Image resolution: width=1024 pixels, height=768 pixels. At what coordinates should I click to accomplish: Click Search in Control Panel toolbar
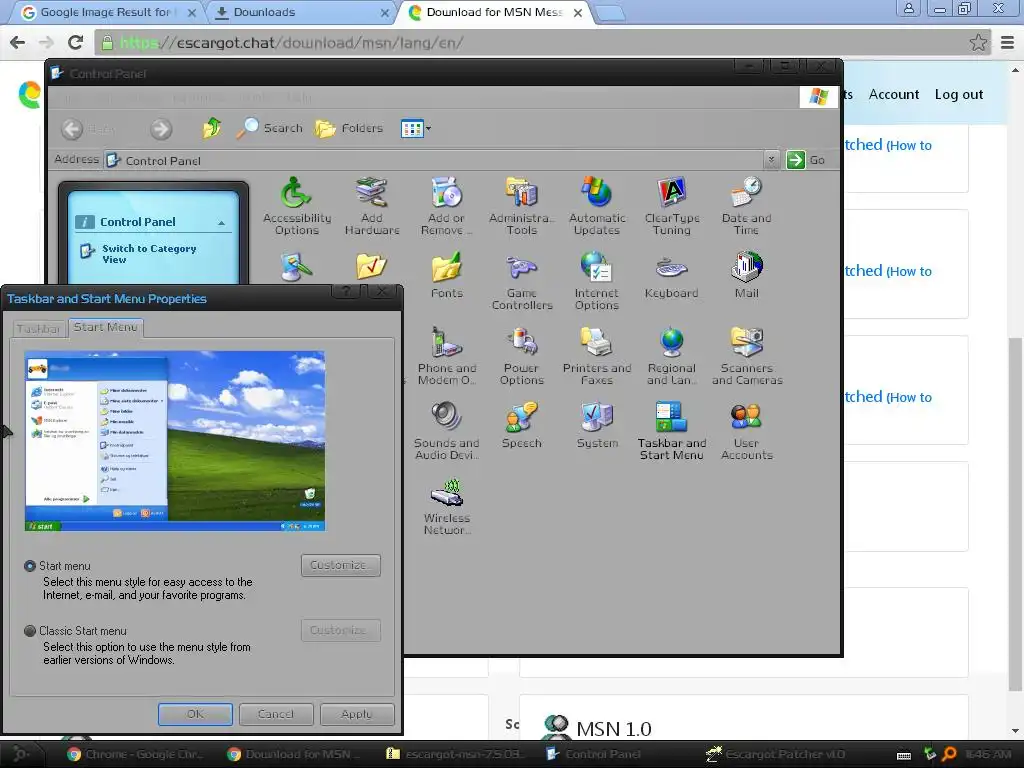point(270,128)
